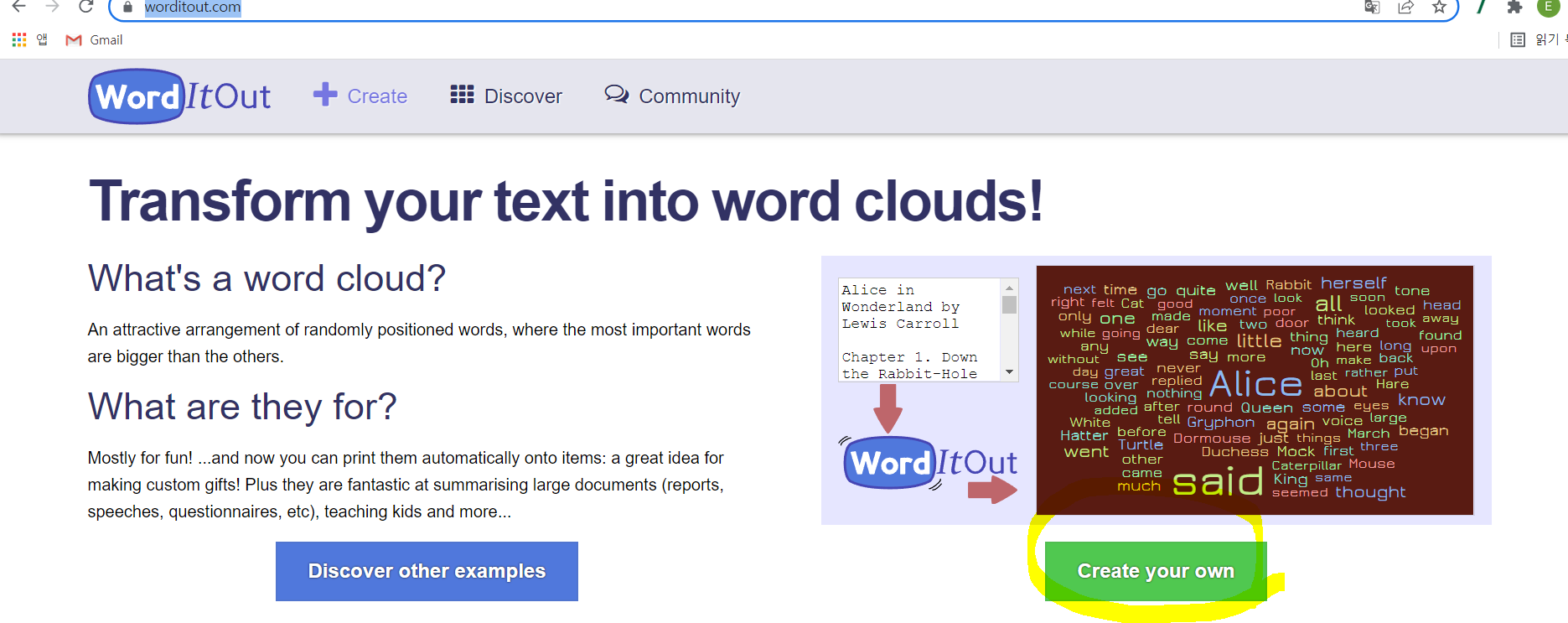Click the Discover other examples button

click(427, 571)
